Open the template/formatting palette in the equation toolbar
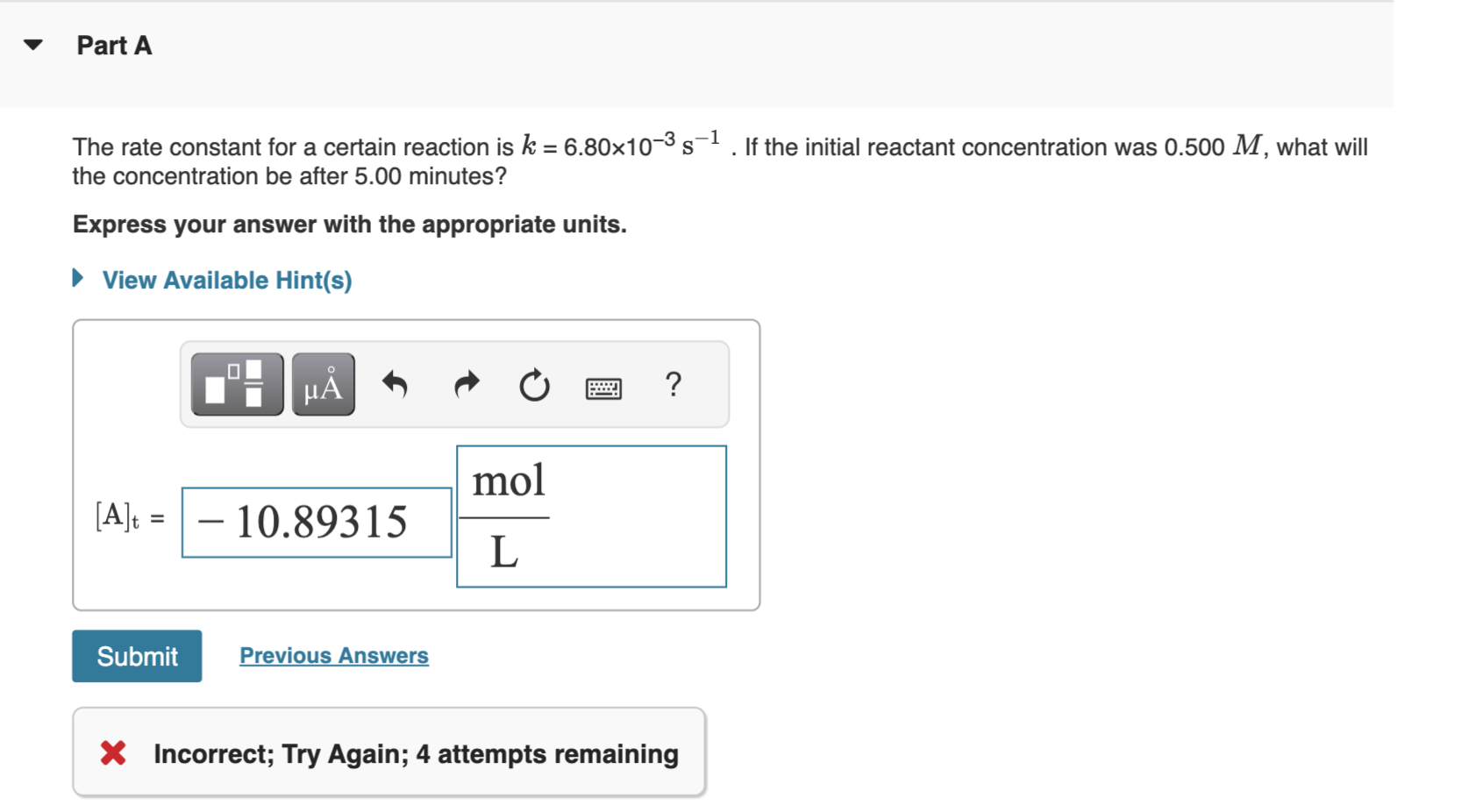 pyautogui.click(x=235, y=383)
